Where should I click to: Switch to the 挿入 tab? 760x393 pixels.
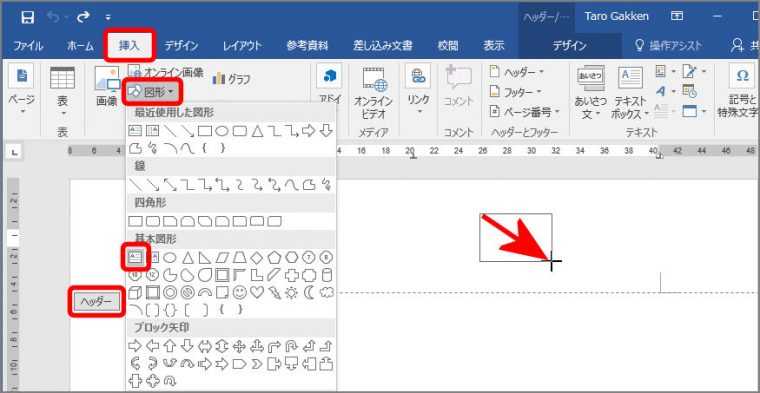pyautogui.click(x=129, y=46)
